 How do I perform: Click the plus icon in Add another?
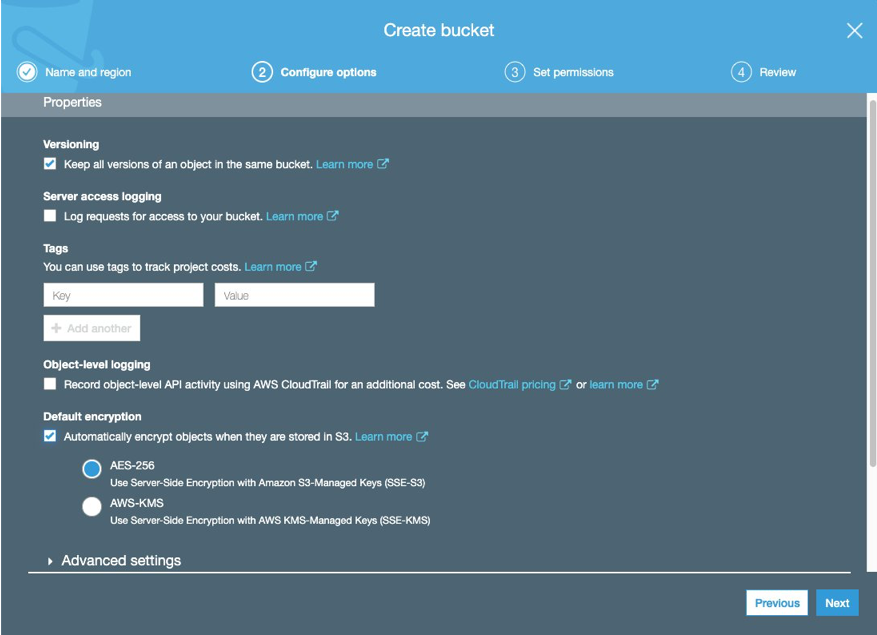pos(56,328)
